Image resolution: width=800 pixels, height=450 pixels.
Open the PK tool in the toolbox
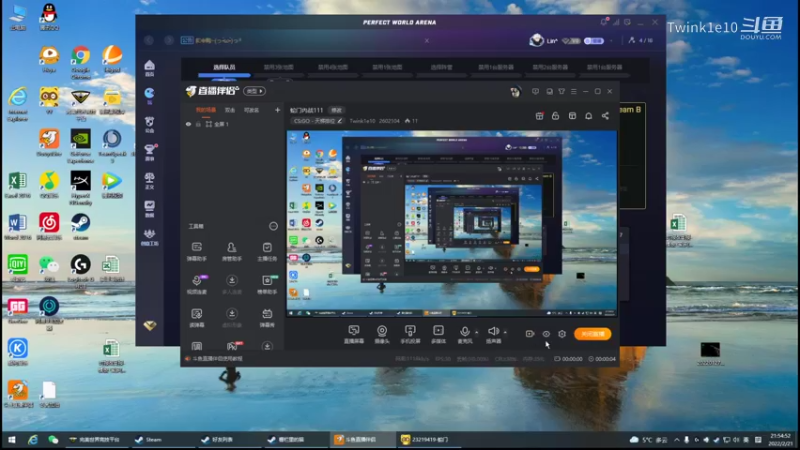click(233, 346)
